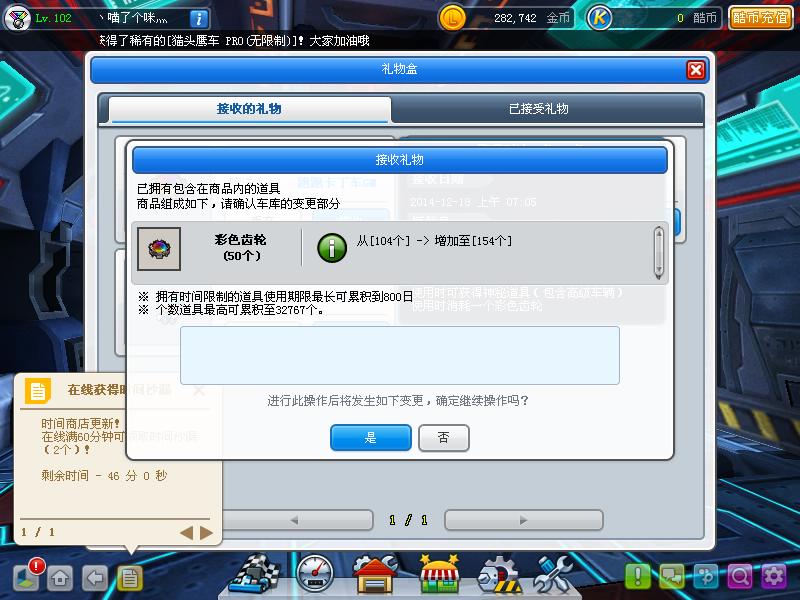Close the 礼物盒 window
Viewport: 800px width, 600px height.
click(x=695, y=69)
